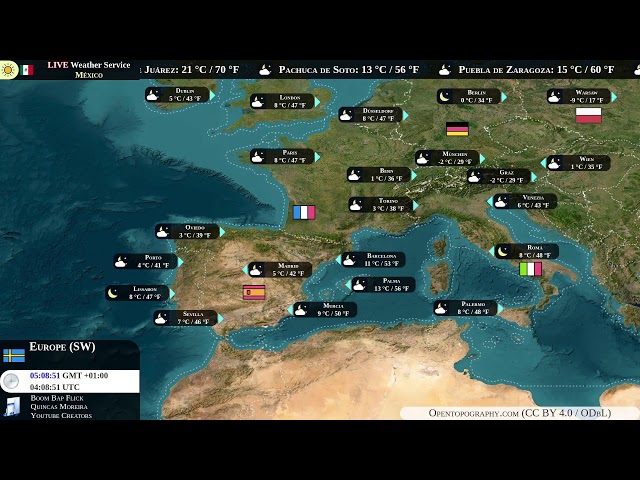
Task: Click the Palma 13 °C / 56 °F label
Action: coord(383,284)
